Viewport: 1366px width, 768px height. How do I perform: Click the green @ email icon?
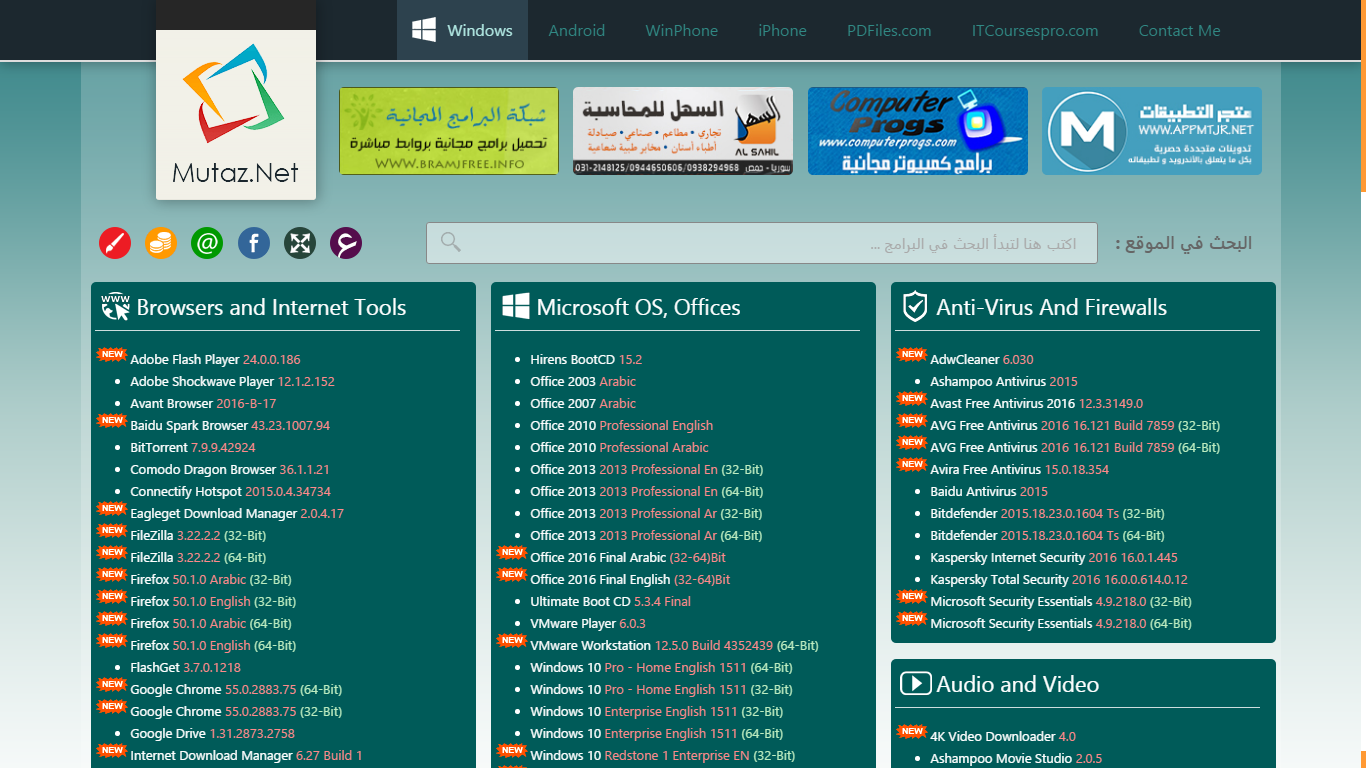207,243
